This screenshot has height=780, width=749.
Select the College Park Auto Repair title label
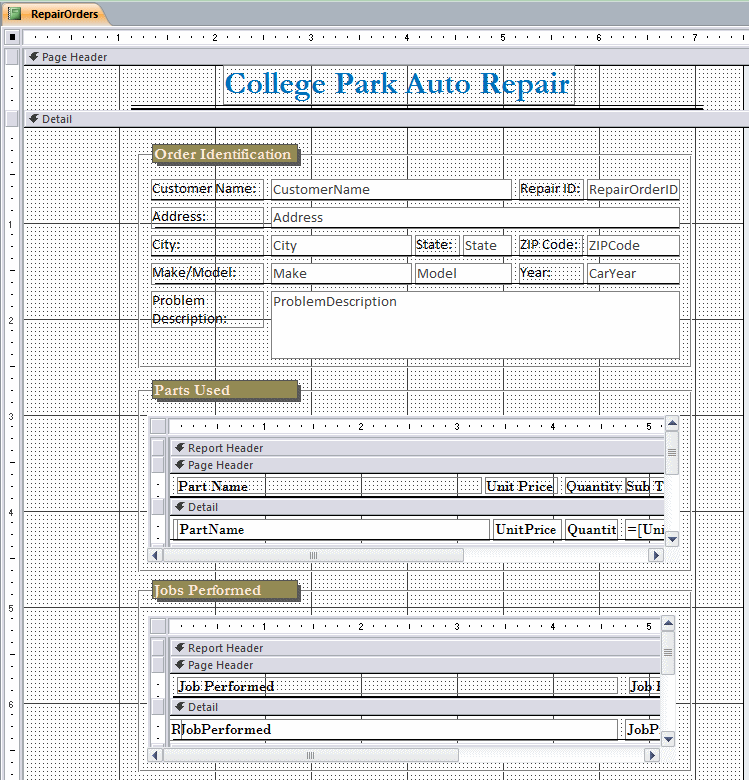point(398,85)
